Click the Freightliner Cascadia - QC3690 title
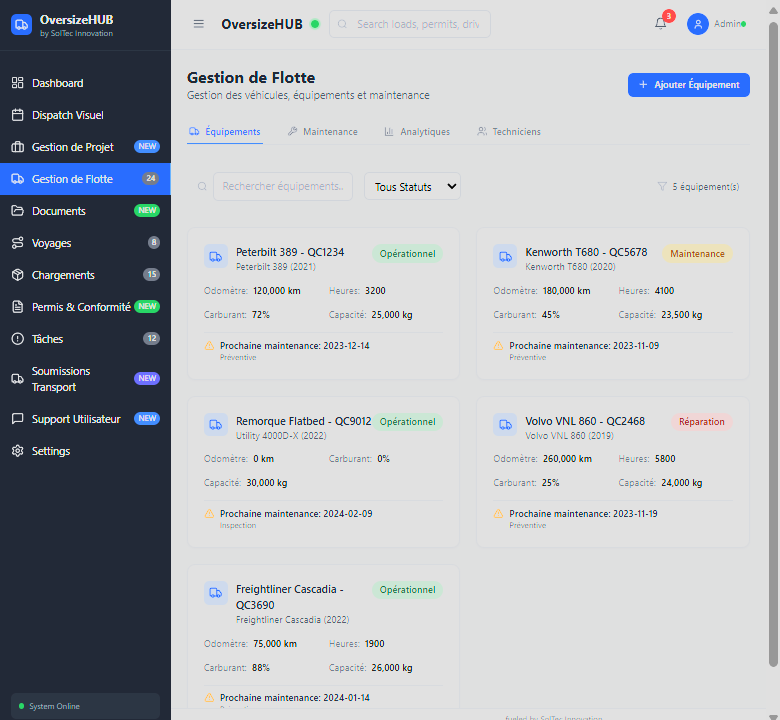 click(290, 597)
